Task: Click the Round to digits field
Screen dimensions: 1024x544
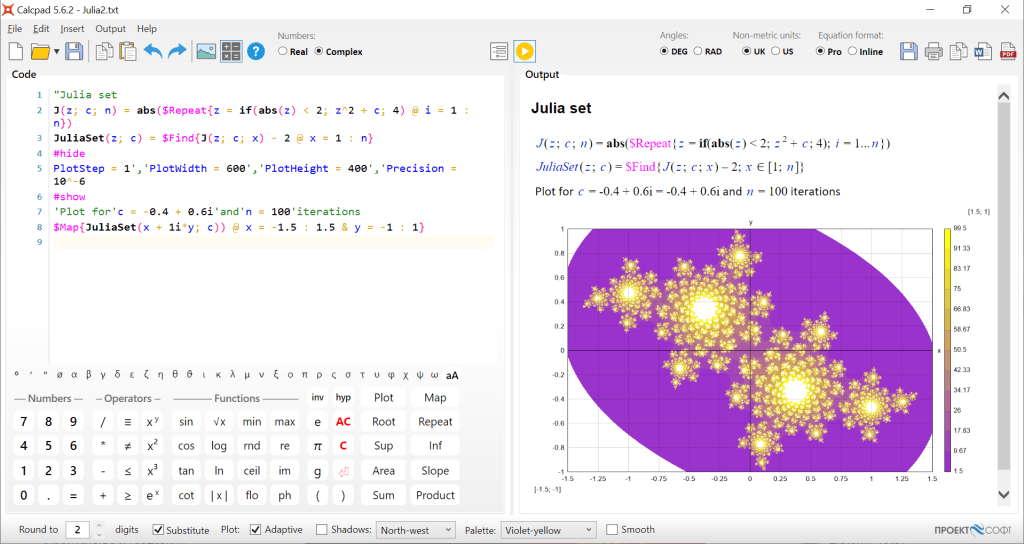Action: 78,530
